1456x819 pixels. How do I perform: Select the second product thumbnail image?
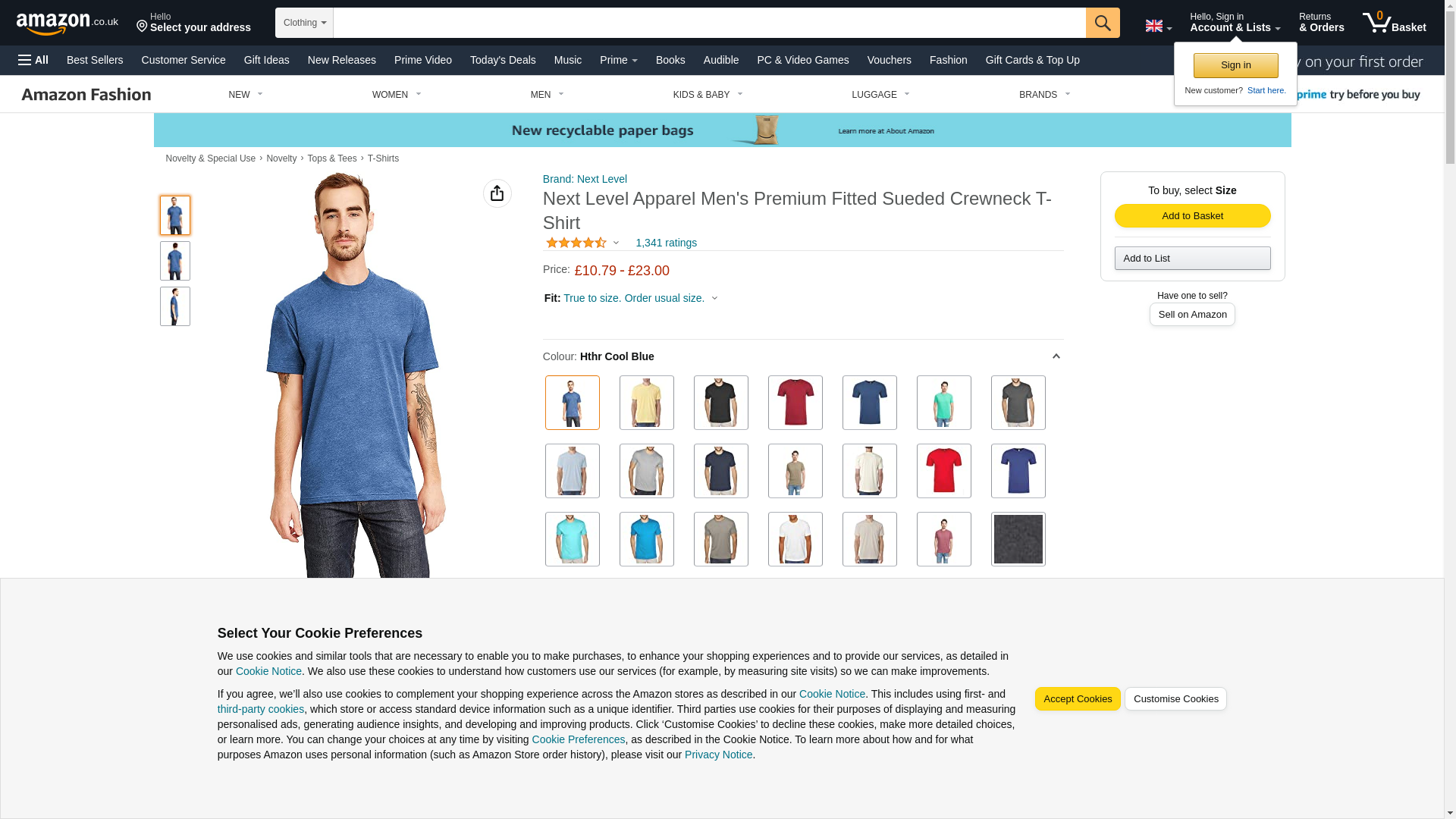pyautogui.click(x=174, y=261)
